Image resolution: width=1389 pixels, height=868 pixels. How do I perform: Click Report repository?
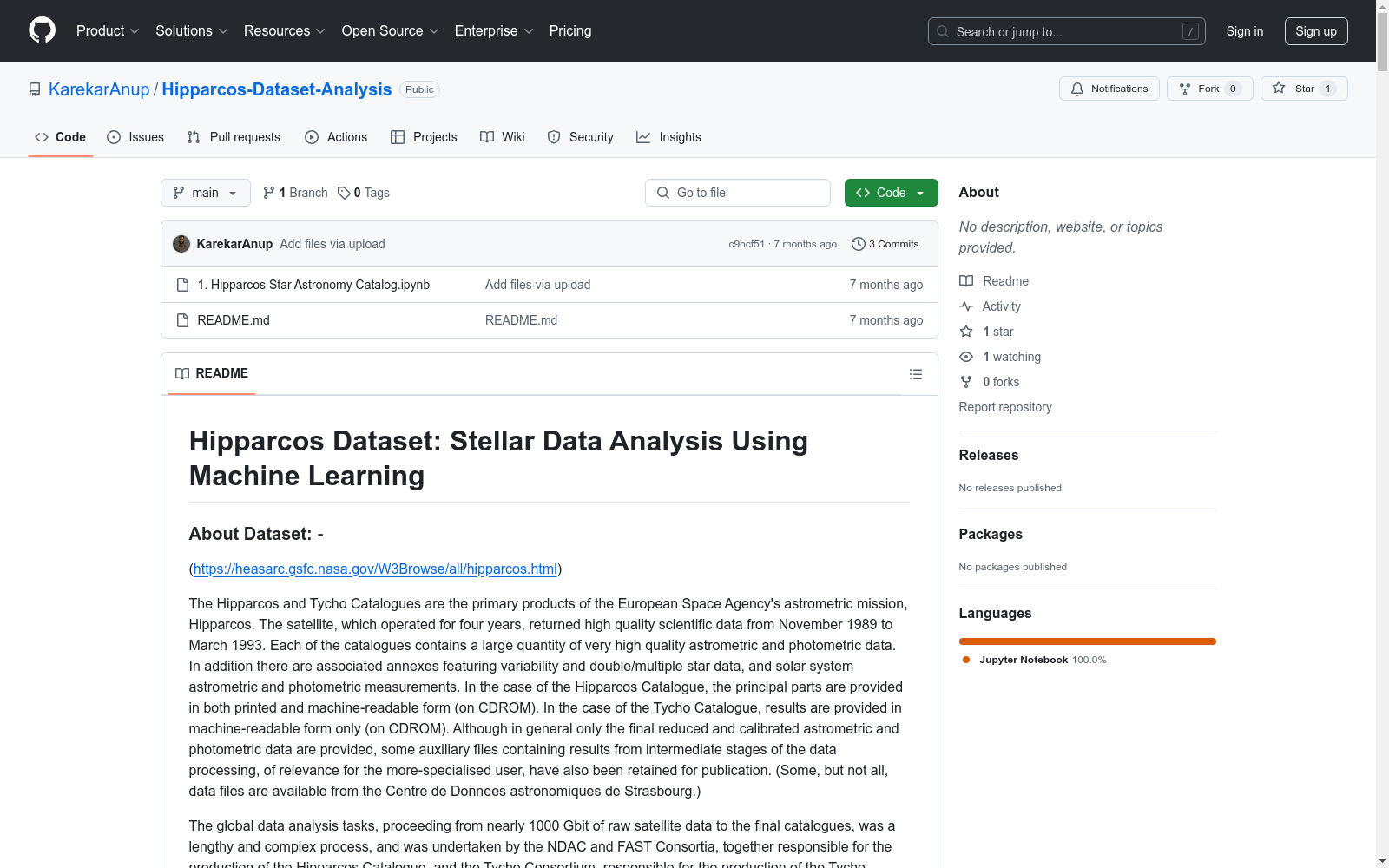point(1005,407)
